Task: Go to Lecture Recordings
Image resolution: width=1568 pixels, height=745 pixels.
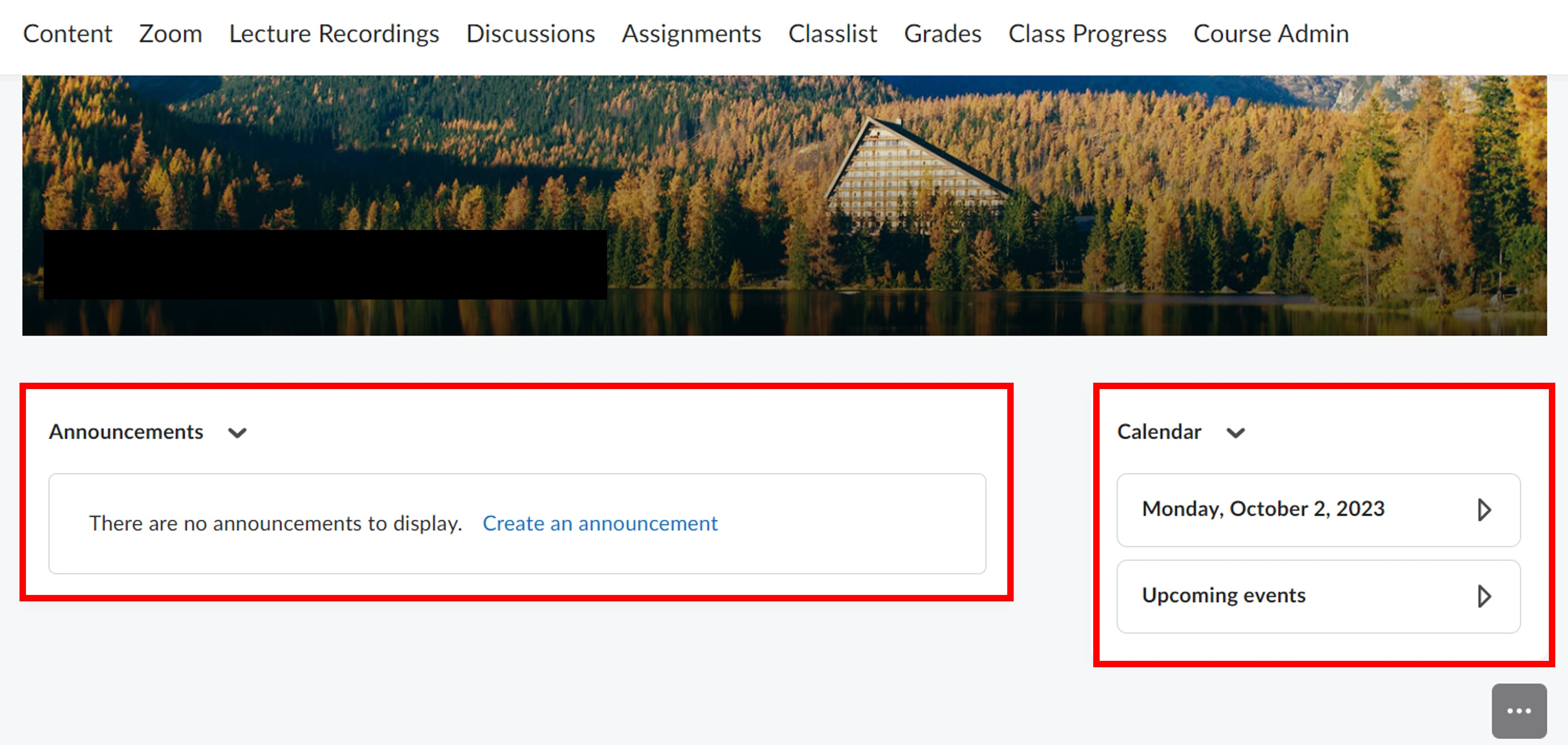Action: [334, 34]
